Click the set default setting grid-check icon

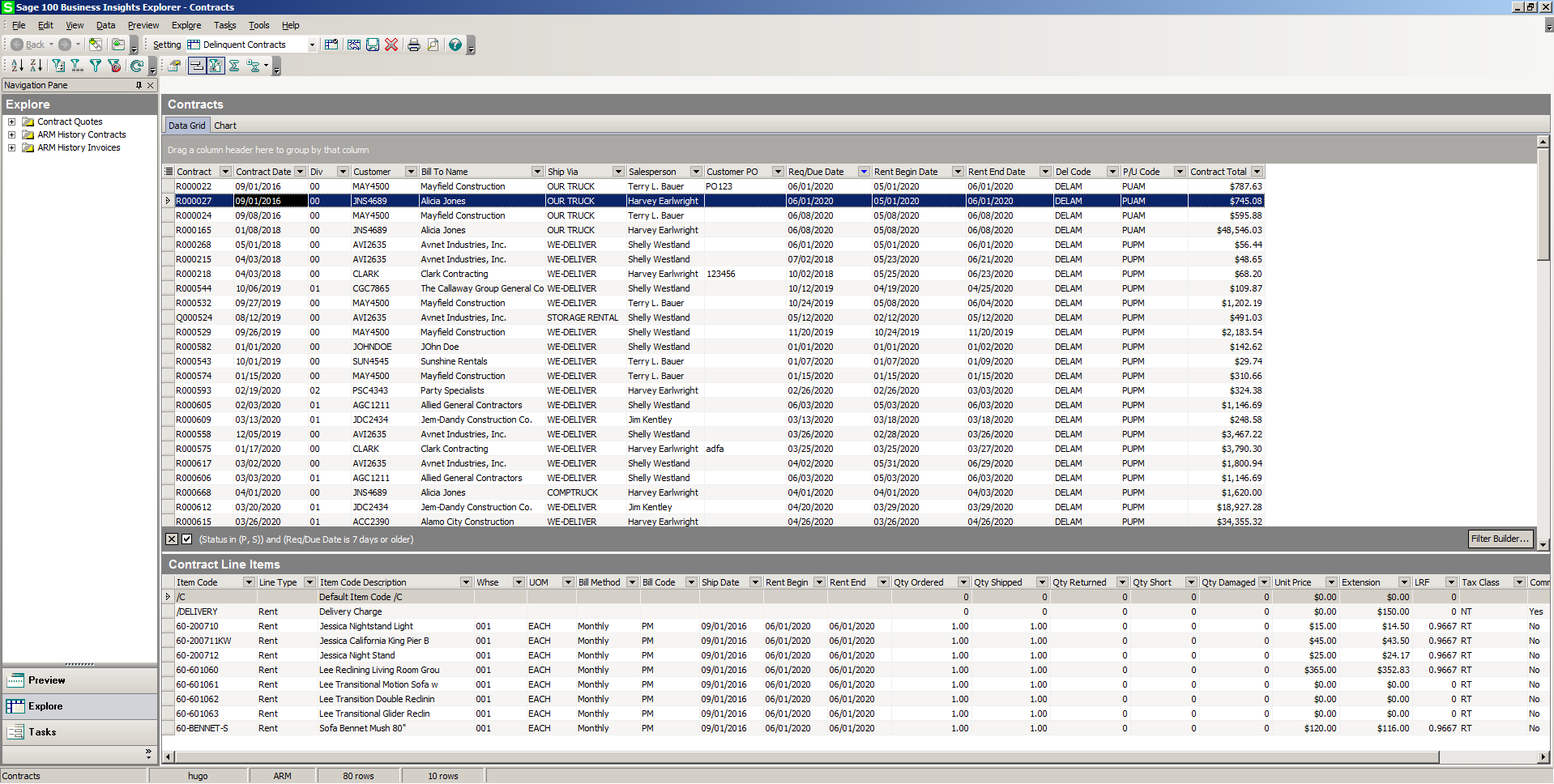coord(331,45)
